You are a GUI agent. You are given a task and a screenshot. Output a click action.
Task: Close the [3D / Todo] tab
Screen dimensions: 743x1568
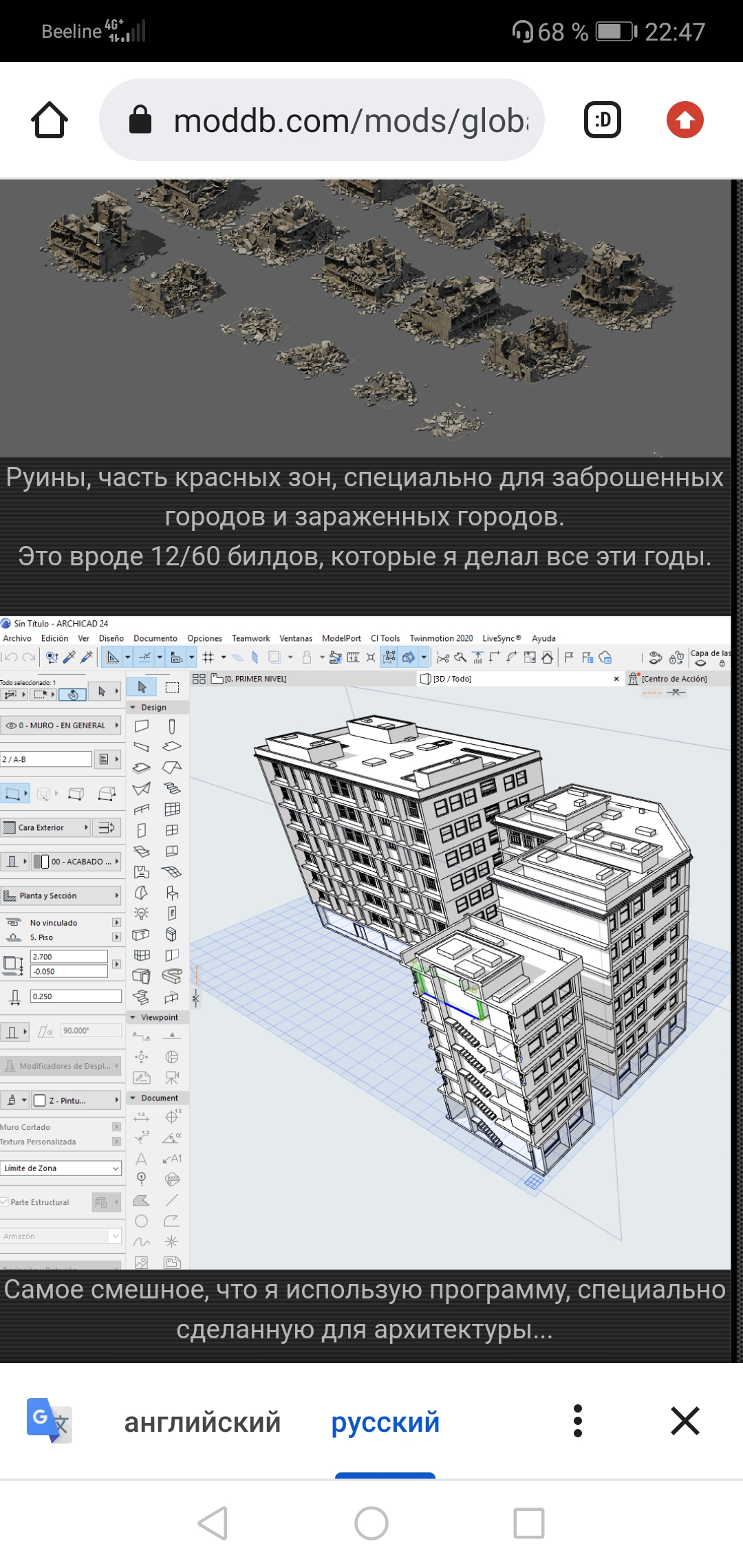point(616,679)
